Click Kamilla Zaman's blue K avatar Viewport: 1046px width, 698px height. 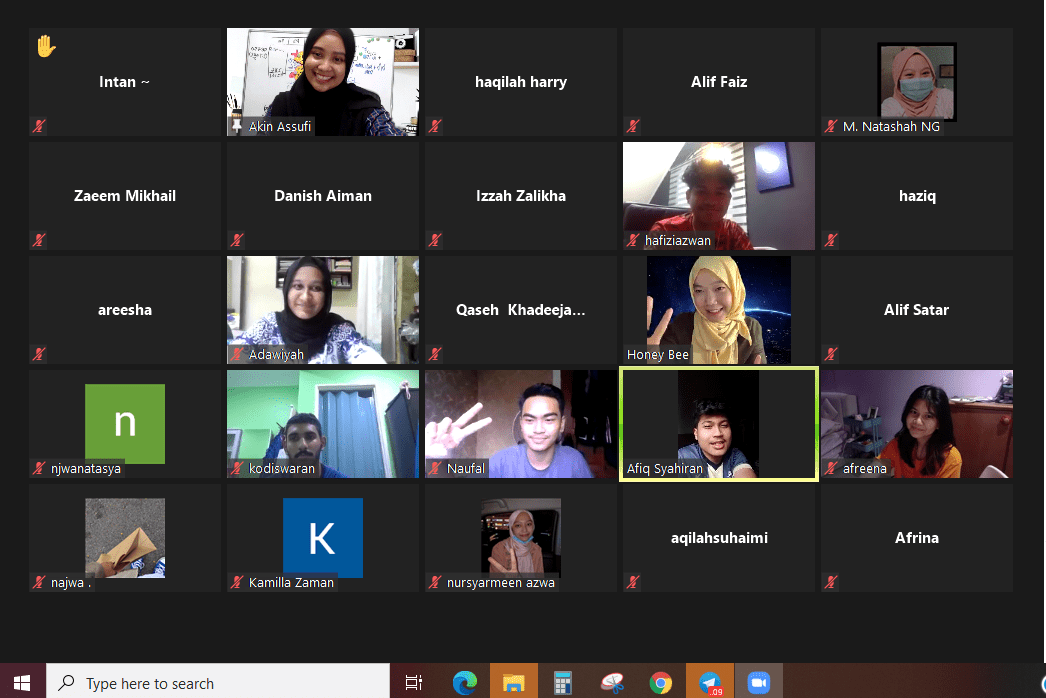pos(322,538)
